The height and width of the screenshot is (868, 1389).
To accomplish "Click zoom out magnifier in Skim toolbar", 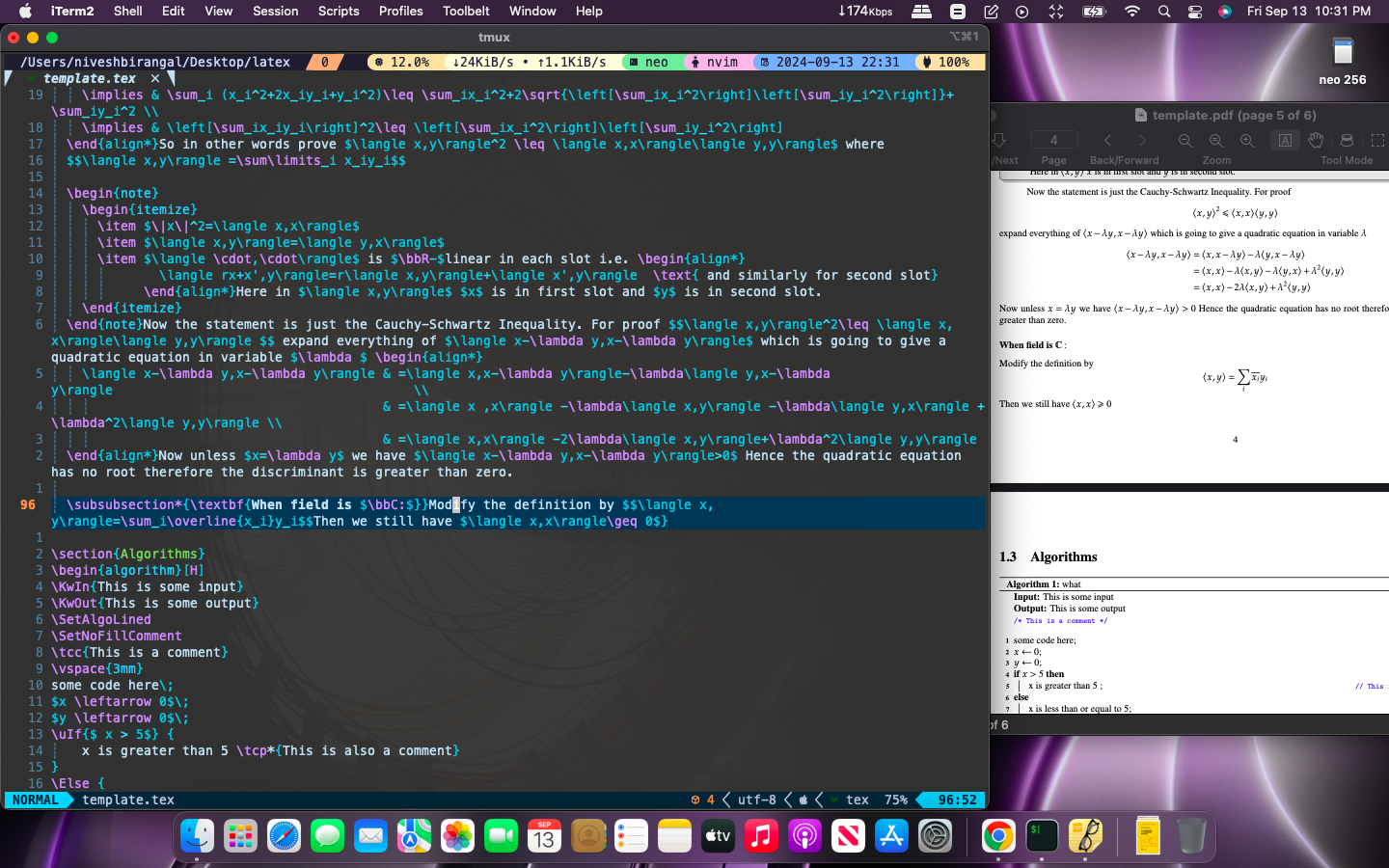I will point(1185,141).
